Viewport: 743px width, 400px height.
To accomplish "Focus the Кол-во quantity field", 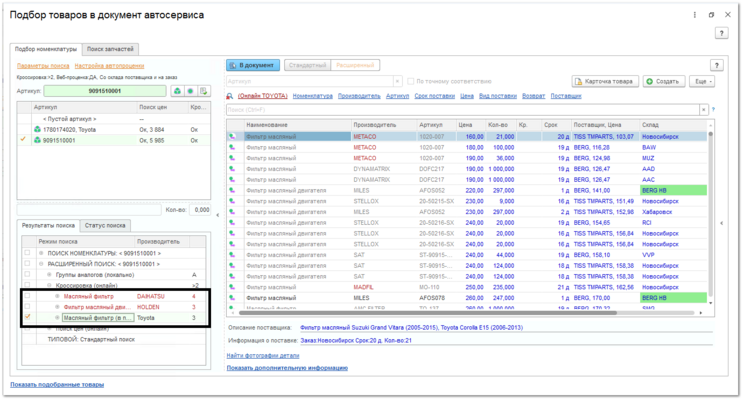I will [200, 210].
